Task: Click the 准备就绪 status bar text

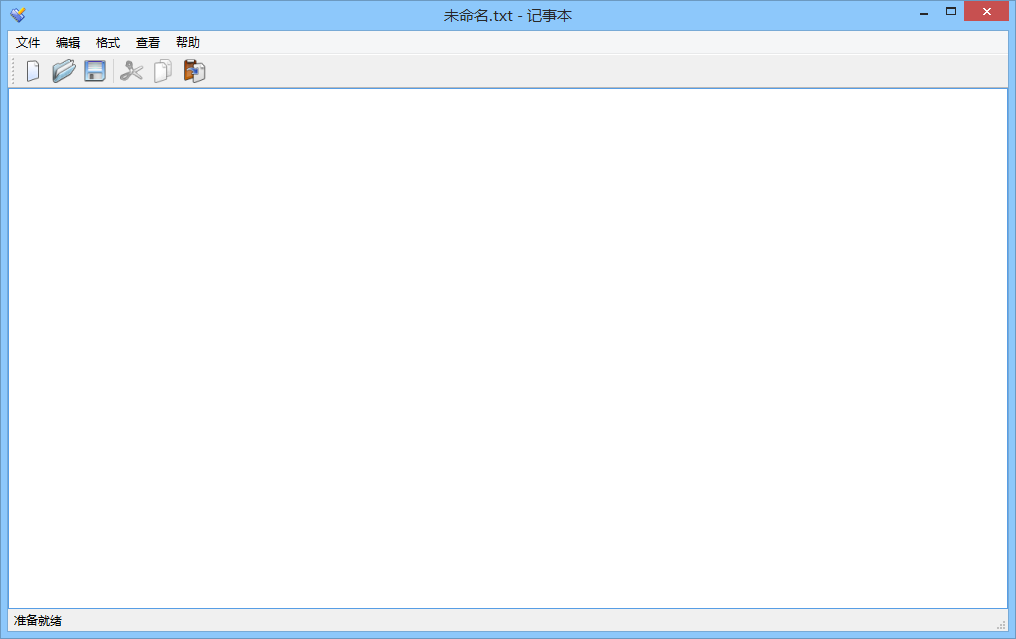Action: click(x=38, y=621)
